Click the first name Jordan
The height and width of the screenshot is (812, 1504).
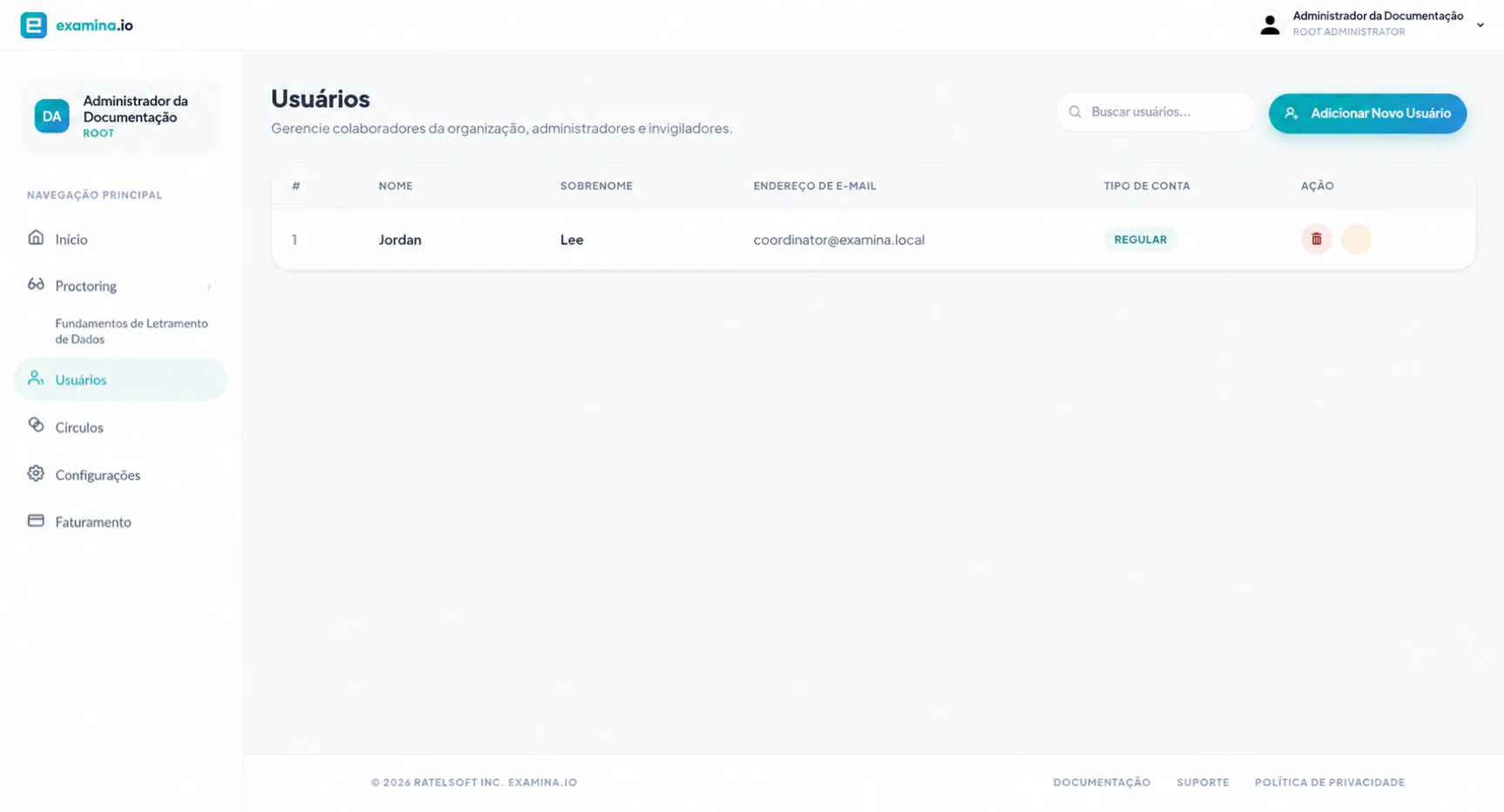pos(399,239)
